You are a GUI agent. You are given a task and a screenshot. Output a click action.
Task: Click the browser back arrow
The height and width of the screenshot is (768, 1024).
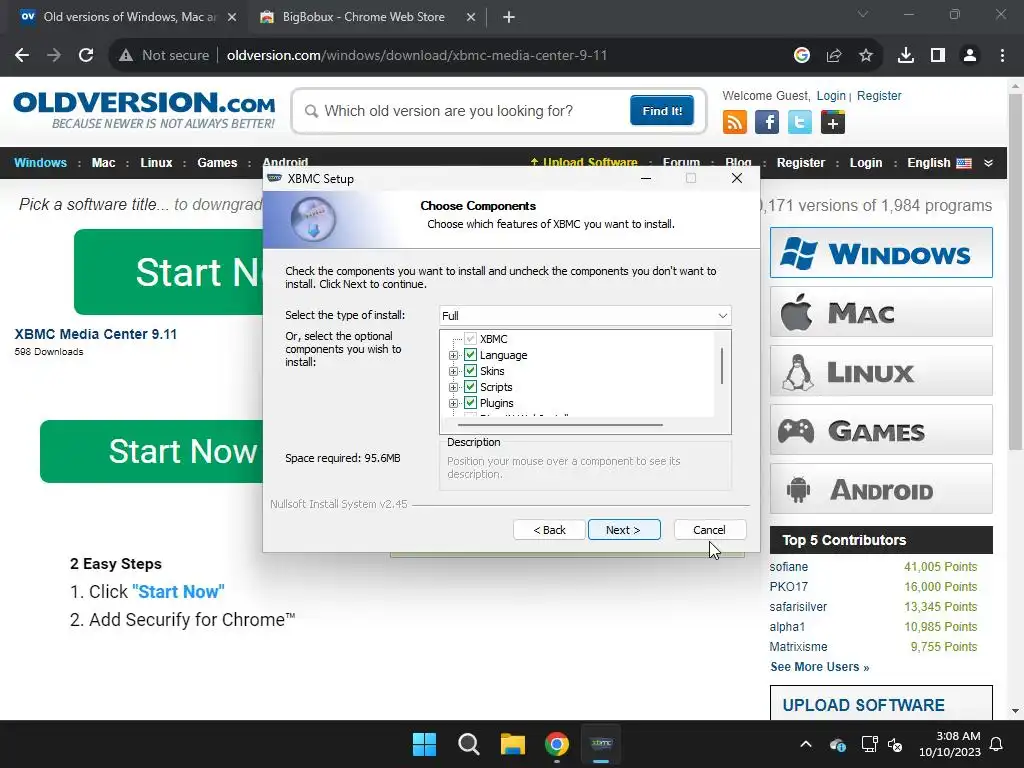pyautogui.click(x=22, y=56)
